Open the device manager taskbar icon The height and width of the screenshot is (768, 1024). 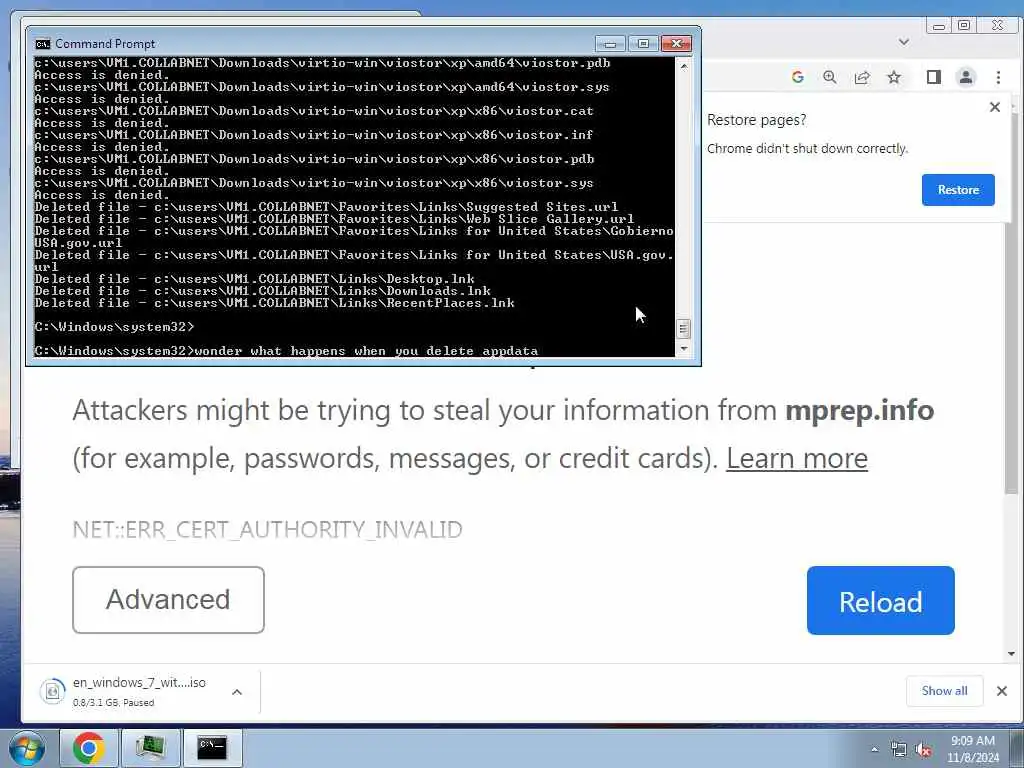(151, 748)
